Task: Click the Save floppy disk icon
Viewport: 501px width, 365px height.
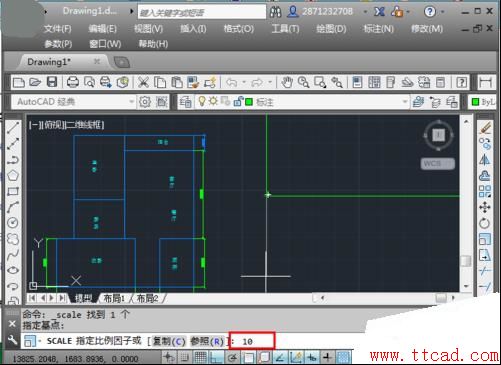Action: tap(52, 82)
